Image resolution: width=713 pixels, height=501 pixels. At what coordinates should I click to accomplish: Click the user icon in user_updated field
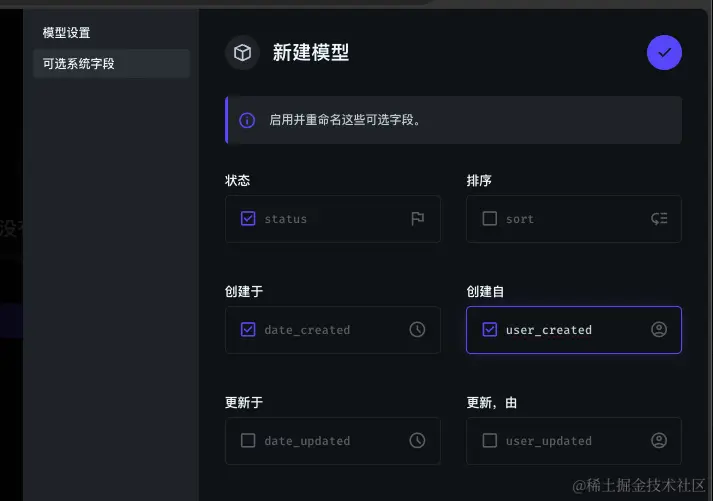pos(658,441)
